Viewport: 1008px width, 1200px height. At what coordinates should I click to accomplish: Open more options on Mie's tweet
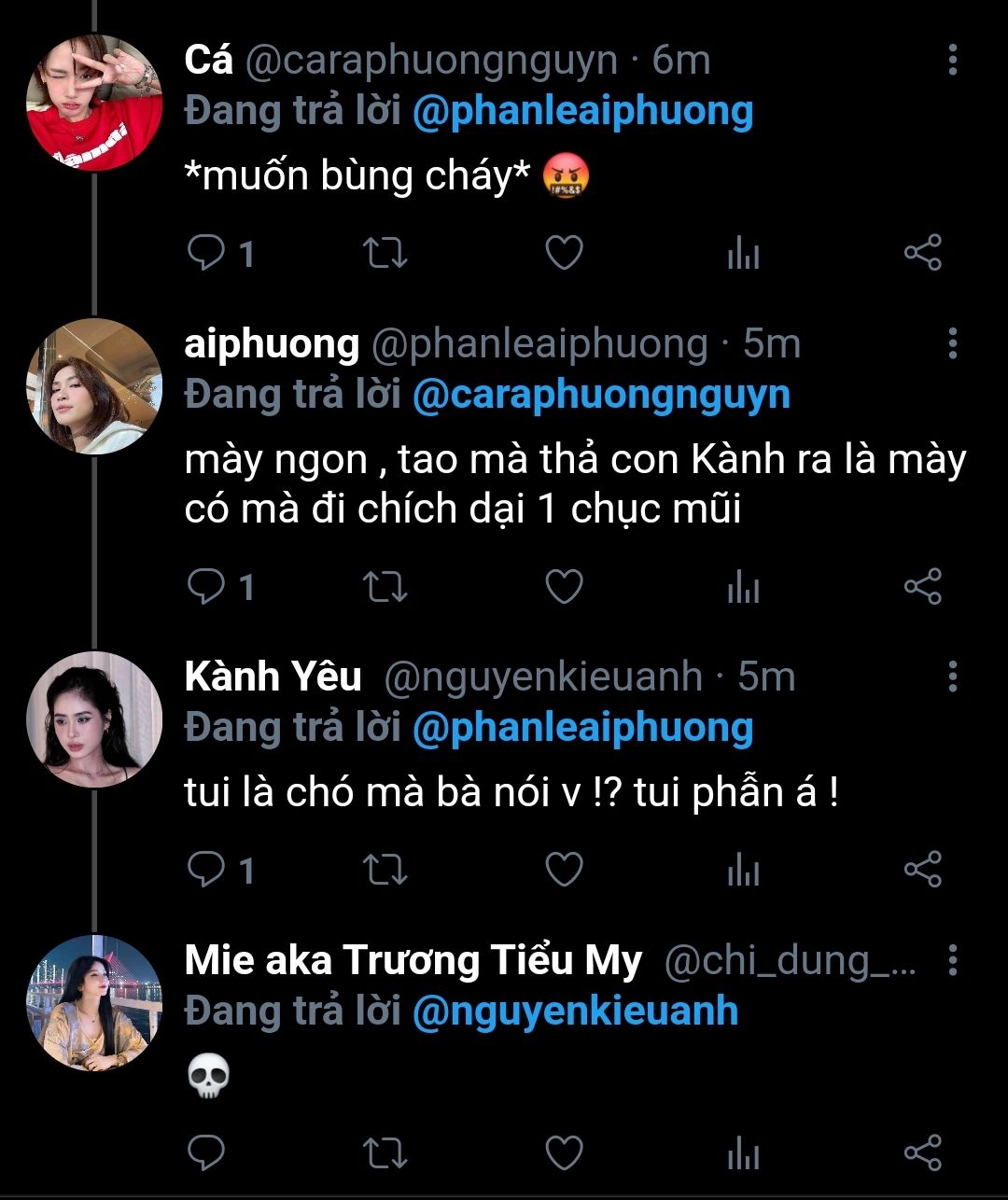click(x=952, y=959)
